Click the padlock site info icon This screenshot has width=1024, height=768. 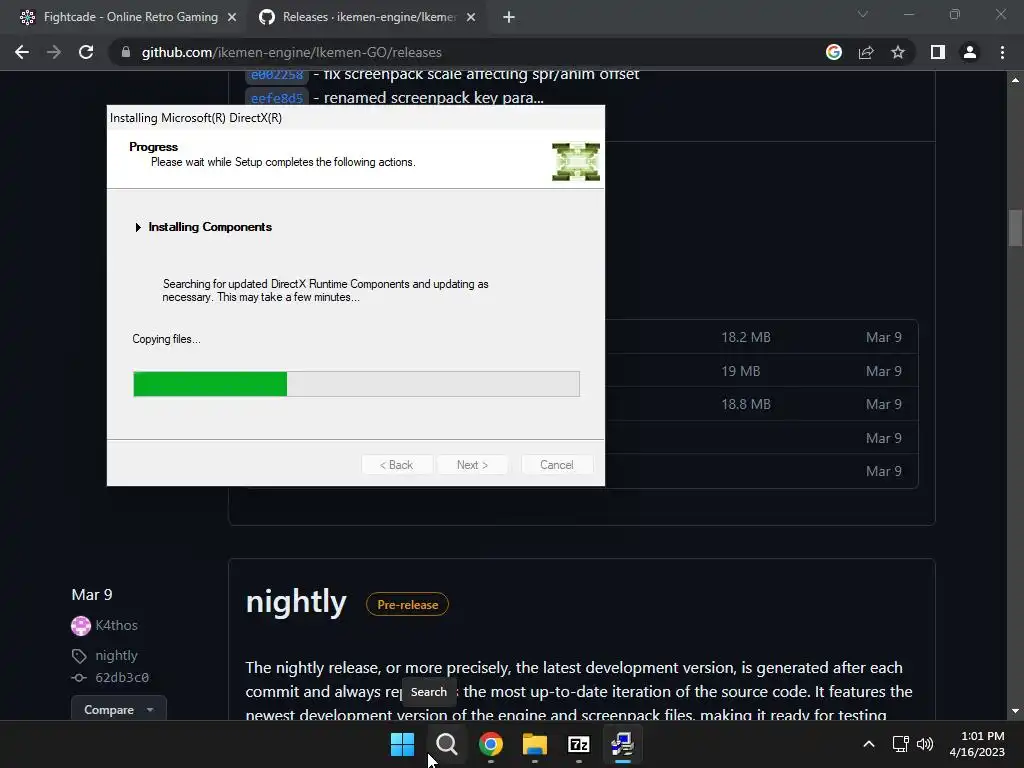(x=126, y=52)
